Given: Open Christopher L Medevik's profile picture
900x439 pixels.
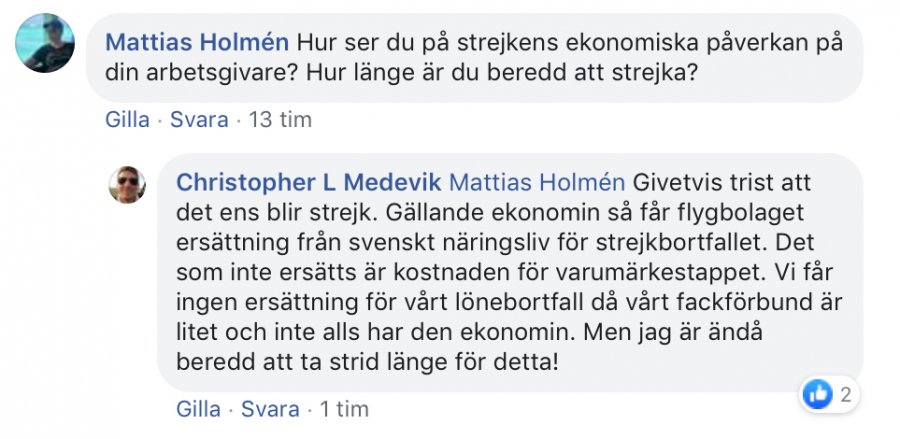Looking at the screenshot, I should (127, 184).
